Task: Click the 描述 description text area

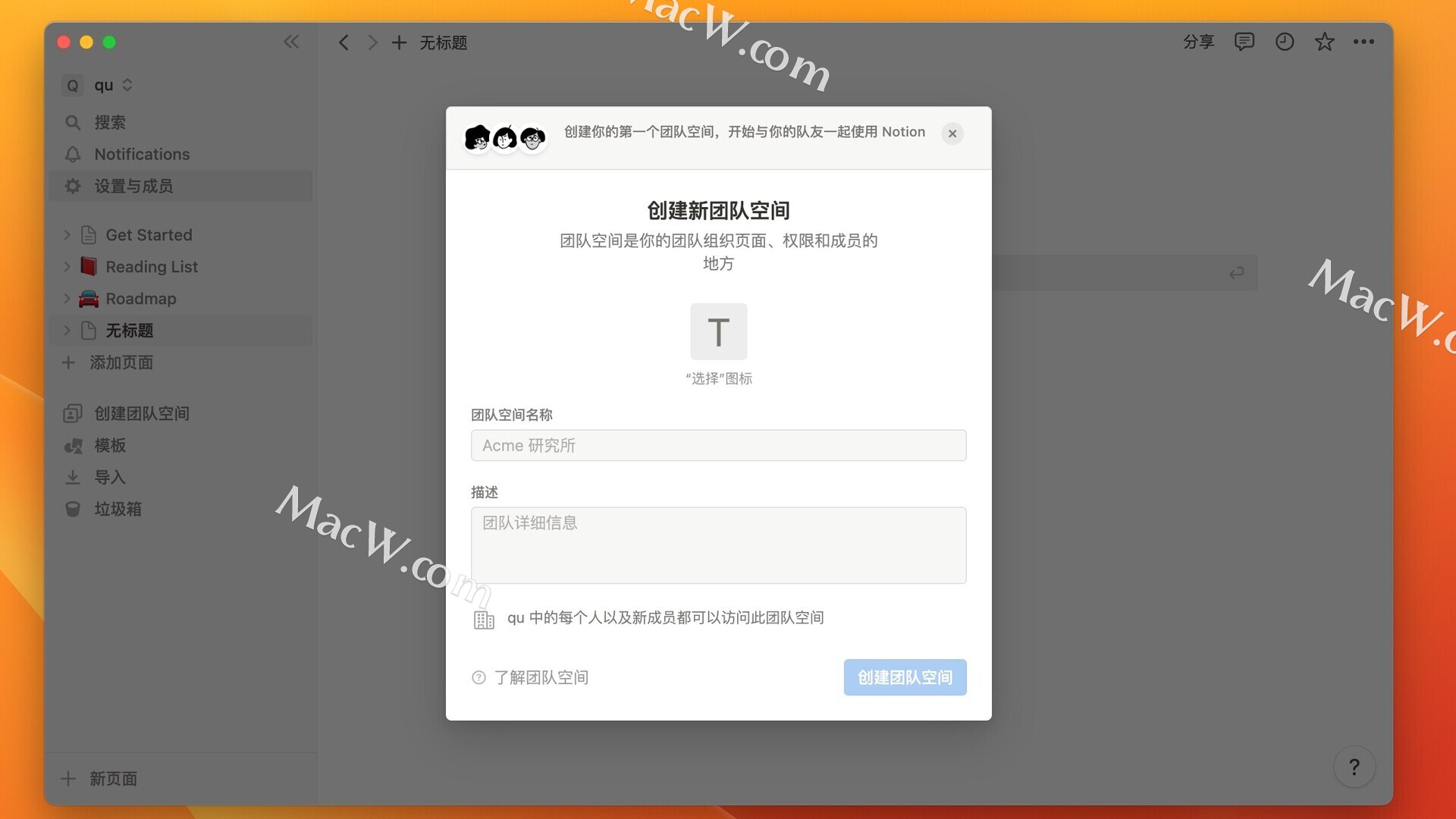Action: (x=718, y=545)
